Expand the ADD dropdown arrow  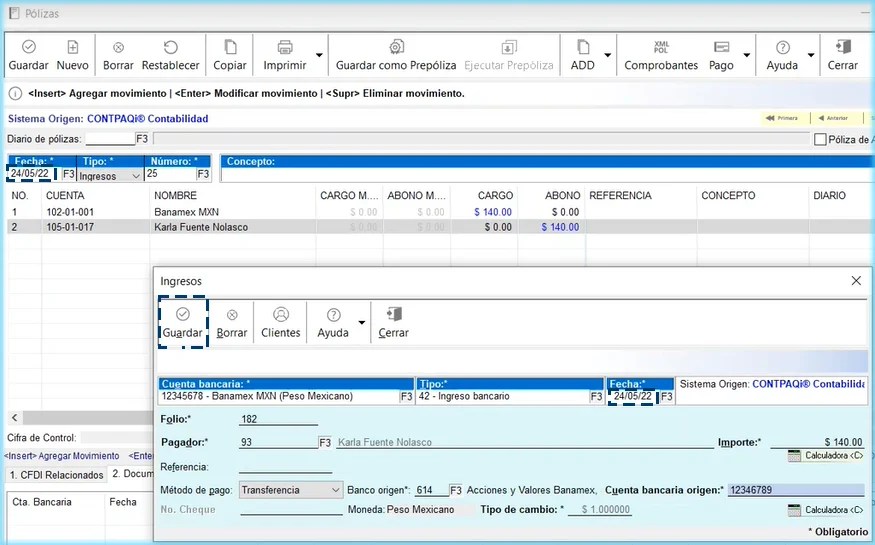tap(608, 55)
